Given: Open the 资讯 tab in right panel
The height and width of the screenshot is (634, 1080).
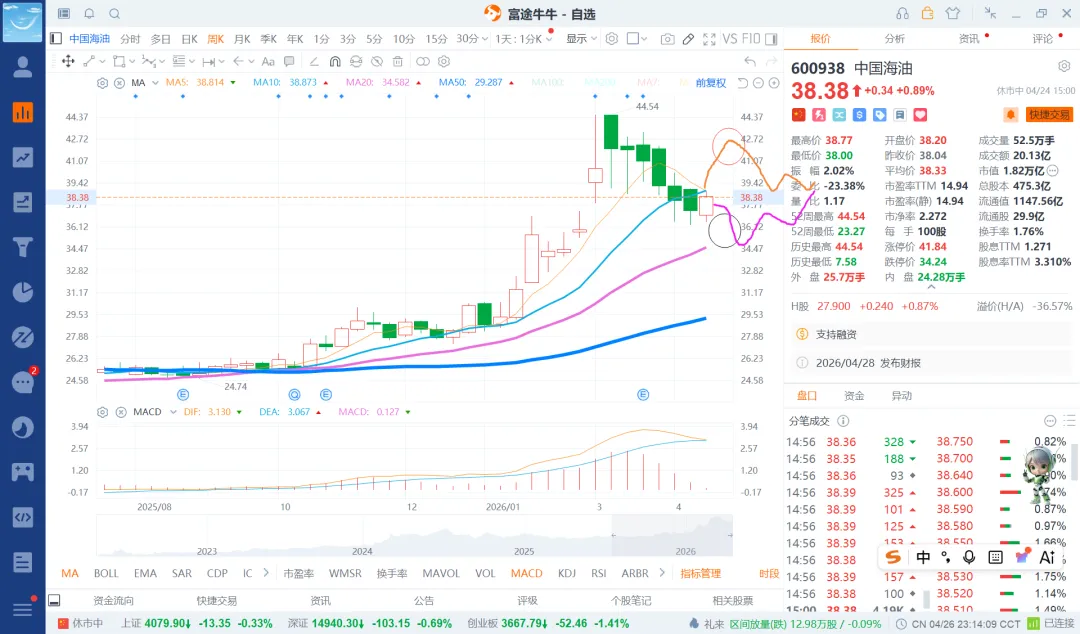Looking at the screenshot, I should pos(969,39).
